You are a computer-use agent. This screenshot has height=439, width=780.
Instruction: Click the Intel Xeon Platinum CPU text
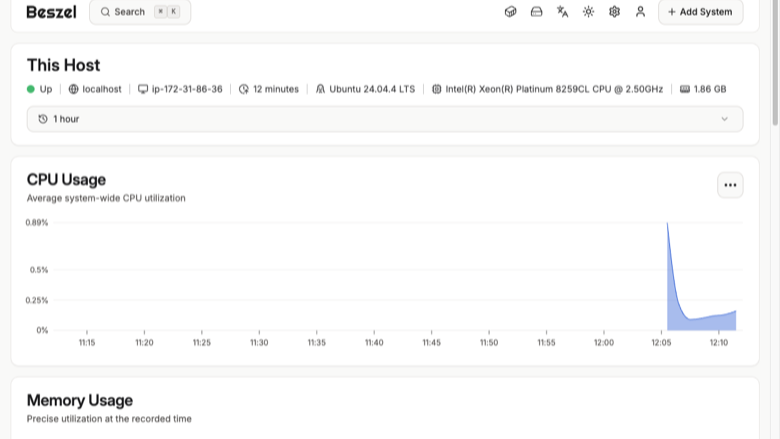click(554, 89)
